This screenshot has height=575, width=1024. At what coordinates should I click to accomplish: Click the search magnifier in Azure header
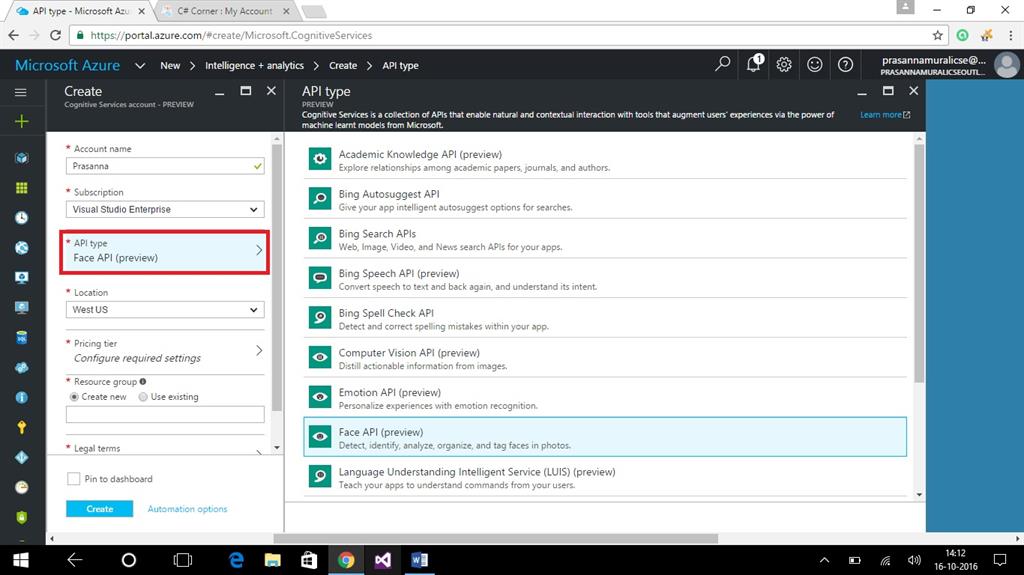click(x=722, y=64)
